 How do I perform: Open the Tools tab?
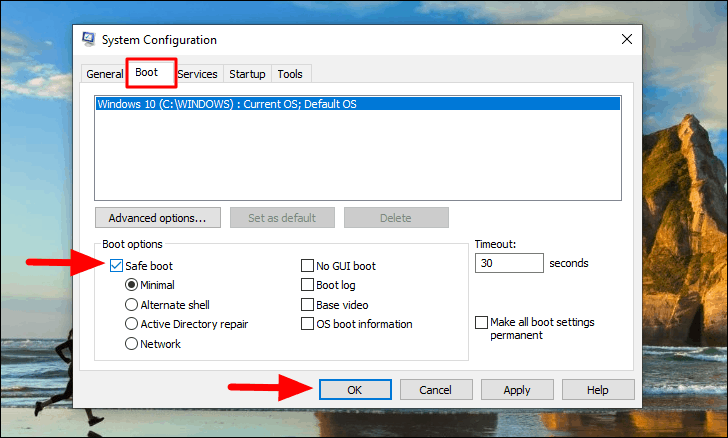tap(290, 74)
